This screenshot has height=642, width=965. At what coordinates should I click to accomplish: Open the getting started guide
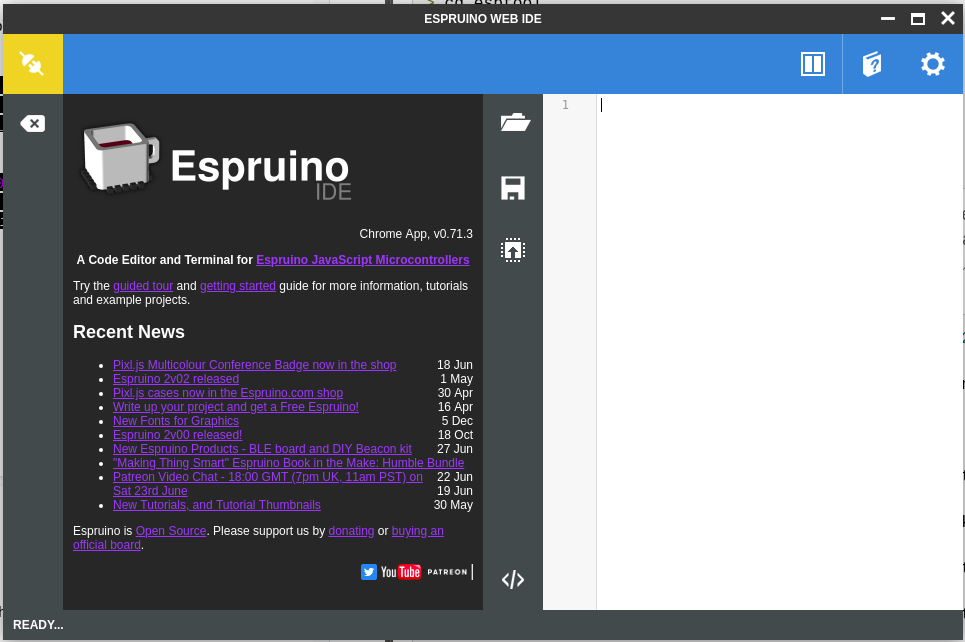tap(238, 285)
